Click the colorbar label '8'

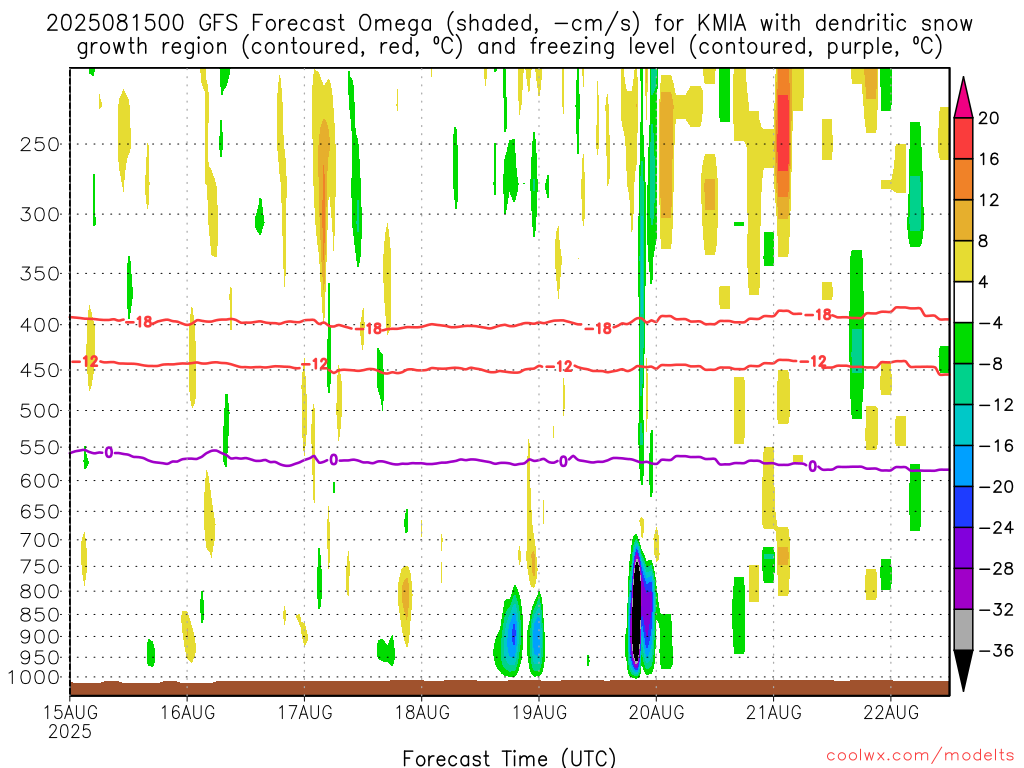(x=984, y=241)
